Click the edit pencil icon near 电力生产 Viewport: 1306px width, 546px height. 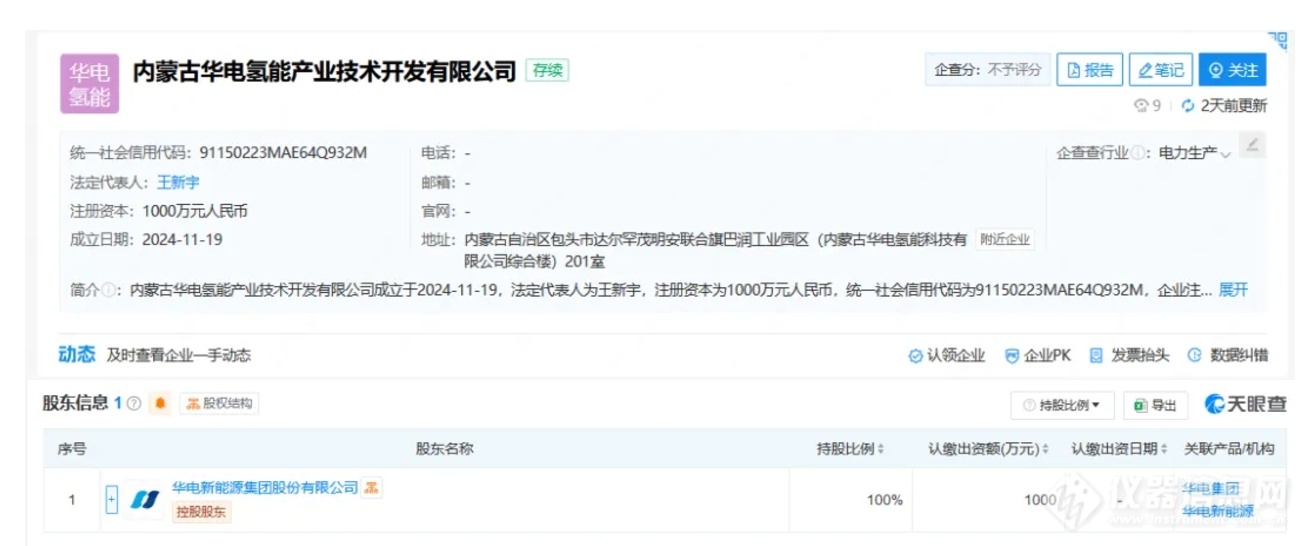tap(1252, 146)
